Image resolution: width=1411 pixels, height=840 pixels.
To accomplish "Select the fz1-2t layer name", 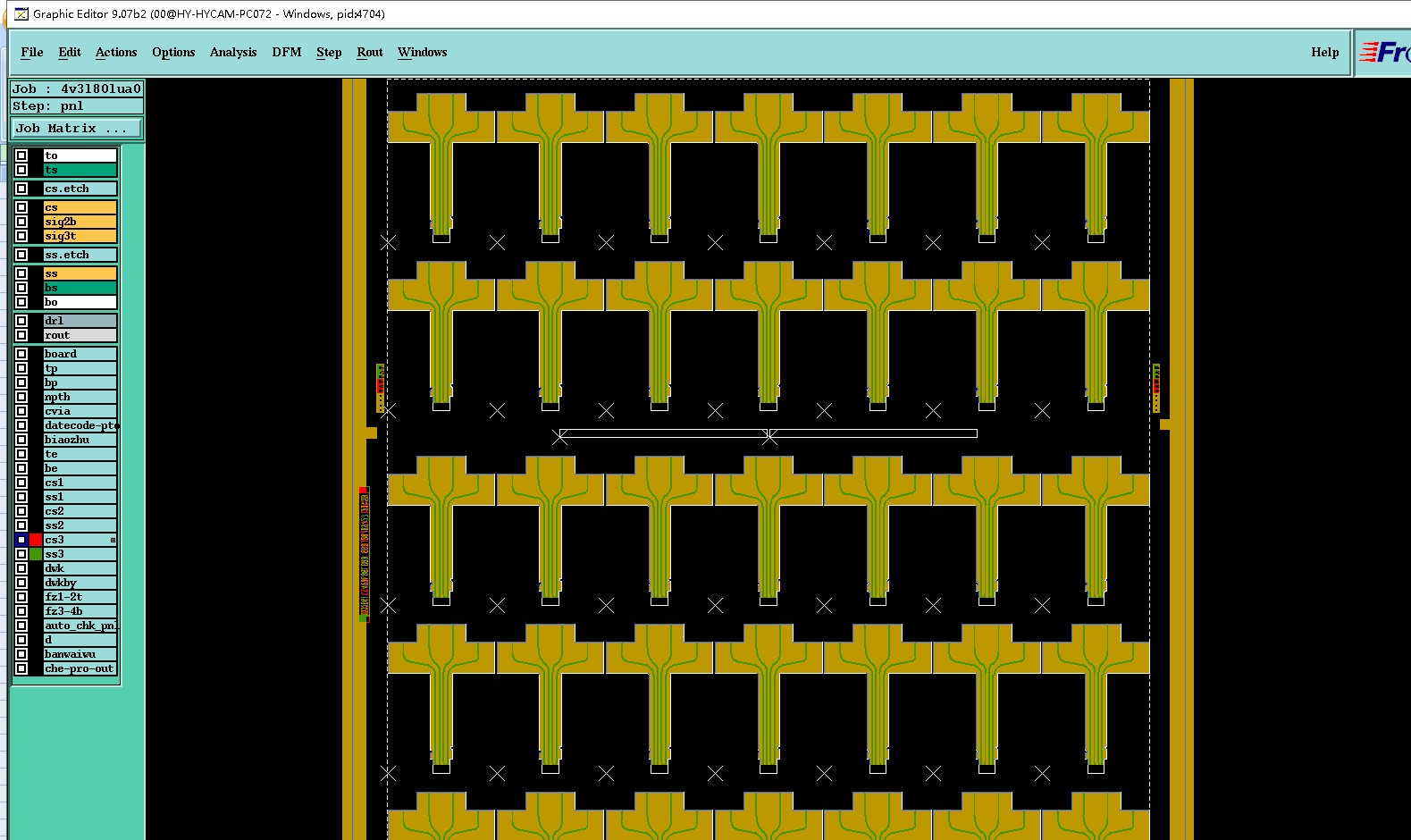I will (80, 597).
